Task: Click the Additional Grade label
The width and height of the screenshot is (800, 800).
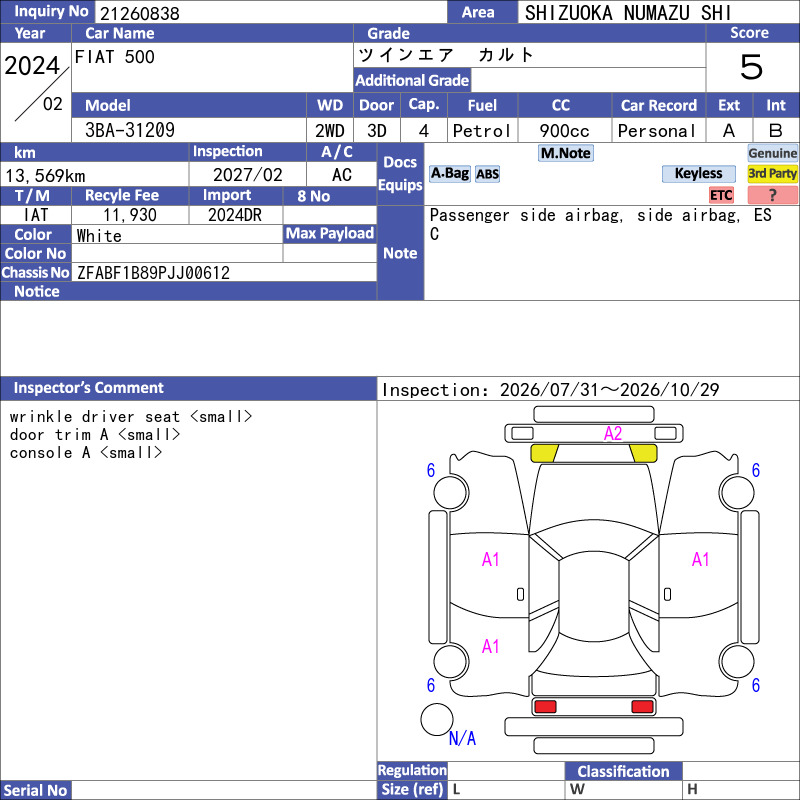Action: (412, 81)
